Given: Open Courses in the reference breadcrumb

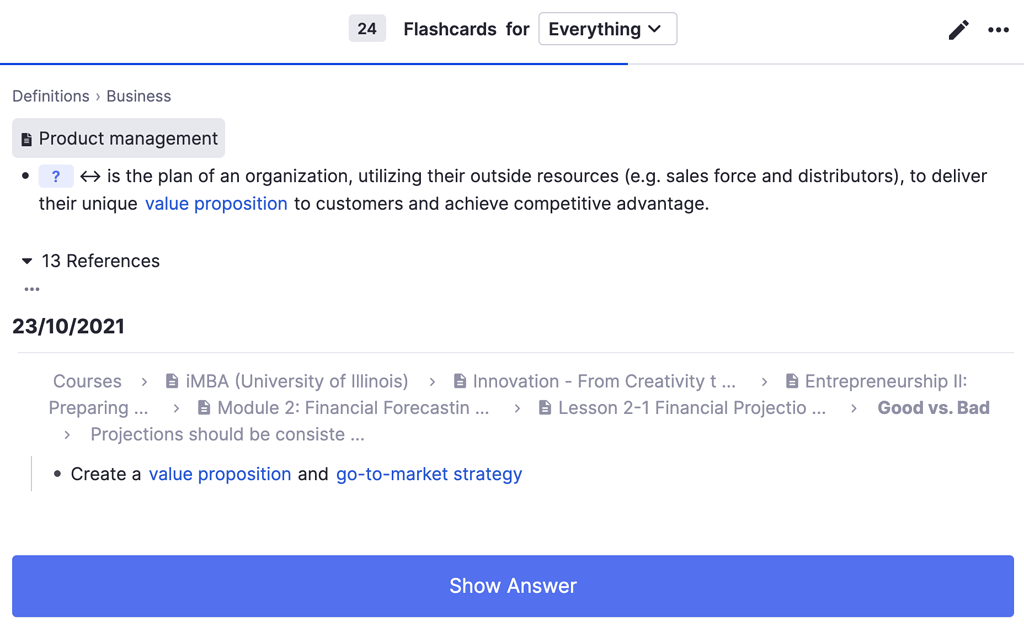Looking at the screenshot, I should tap(87, 381).
